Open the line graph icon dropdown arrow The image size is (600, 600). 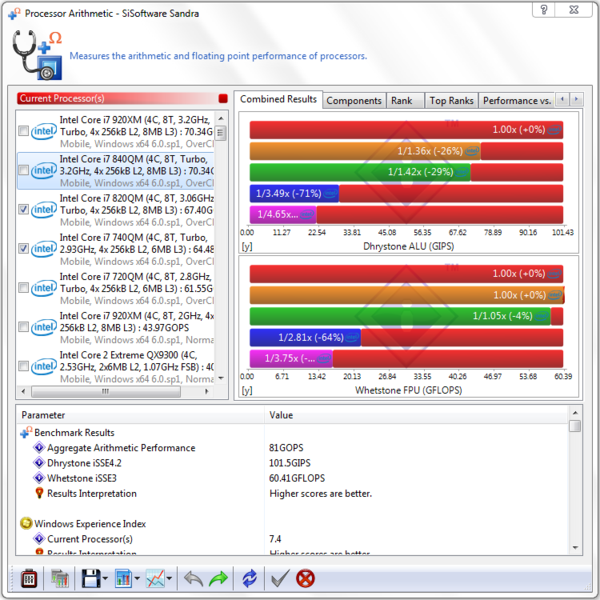pos(169,579)
